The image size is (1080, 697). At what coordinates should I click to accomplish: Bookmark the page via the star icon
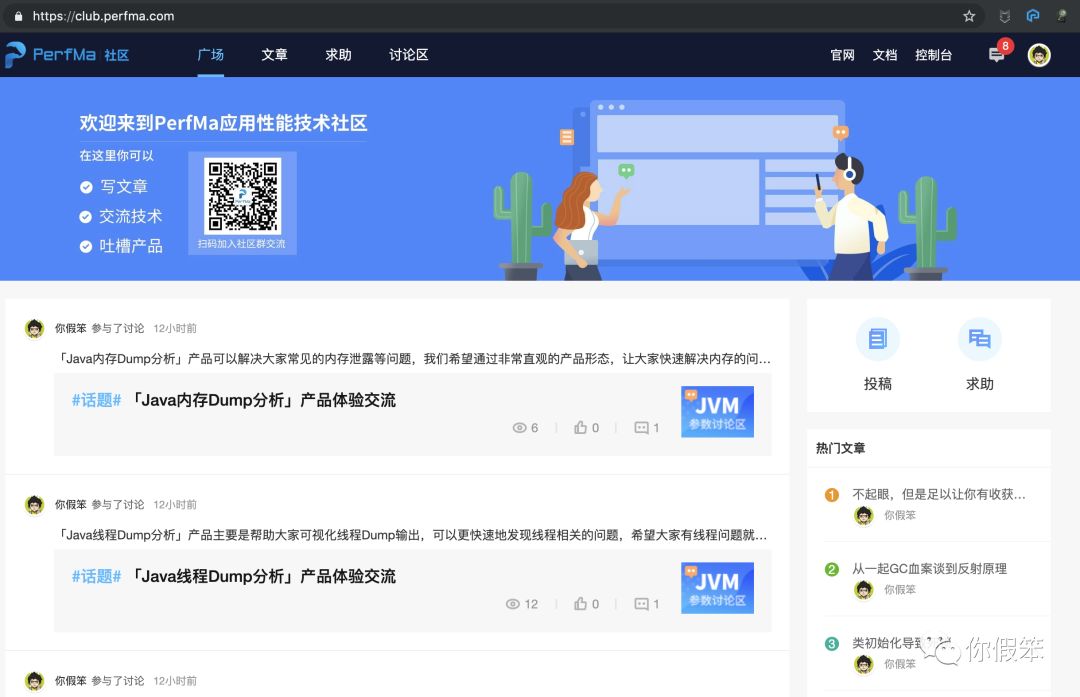(970, 16)
